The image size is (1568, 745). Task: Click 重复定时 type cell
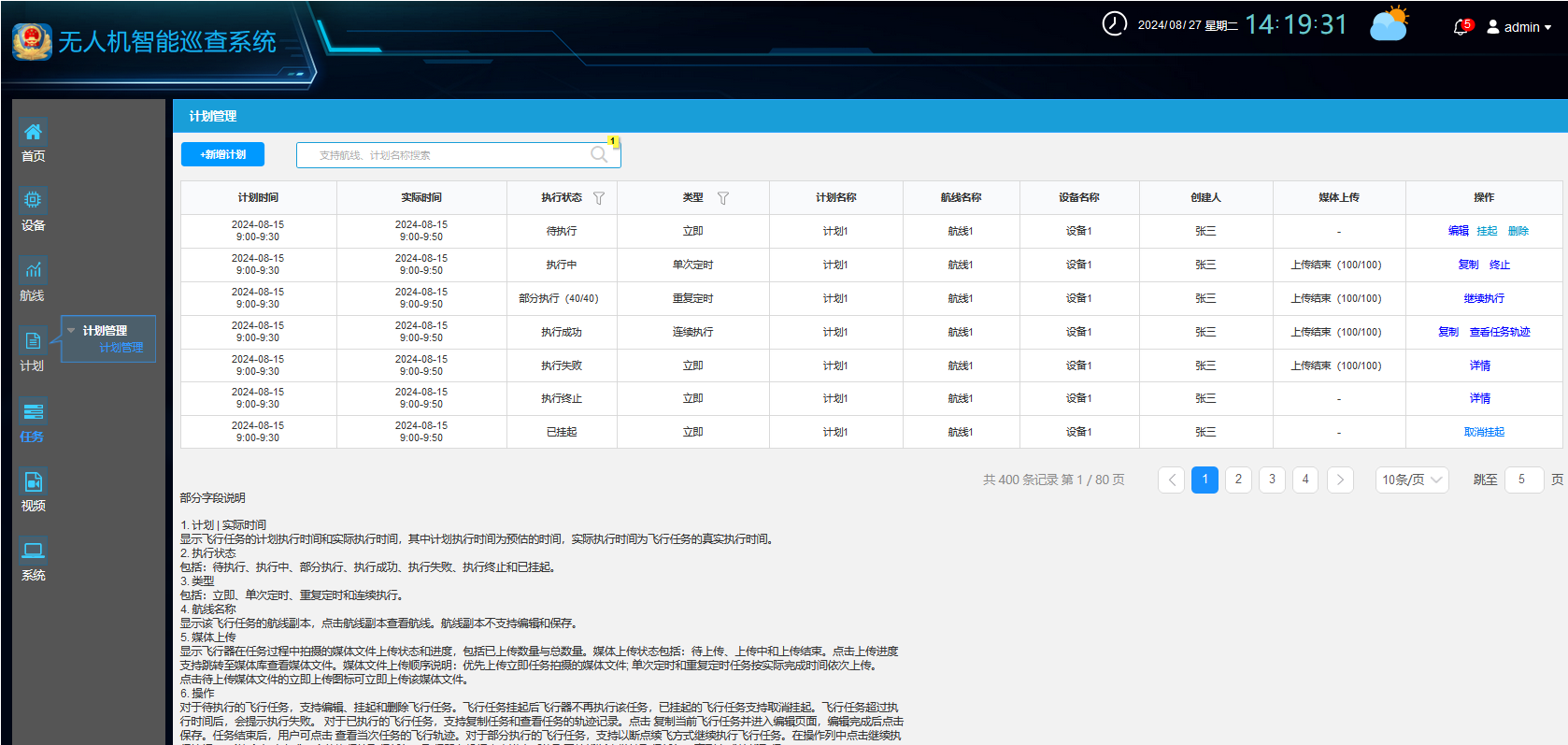pyautogui.click(x=692, y=298)
